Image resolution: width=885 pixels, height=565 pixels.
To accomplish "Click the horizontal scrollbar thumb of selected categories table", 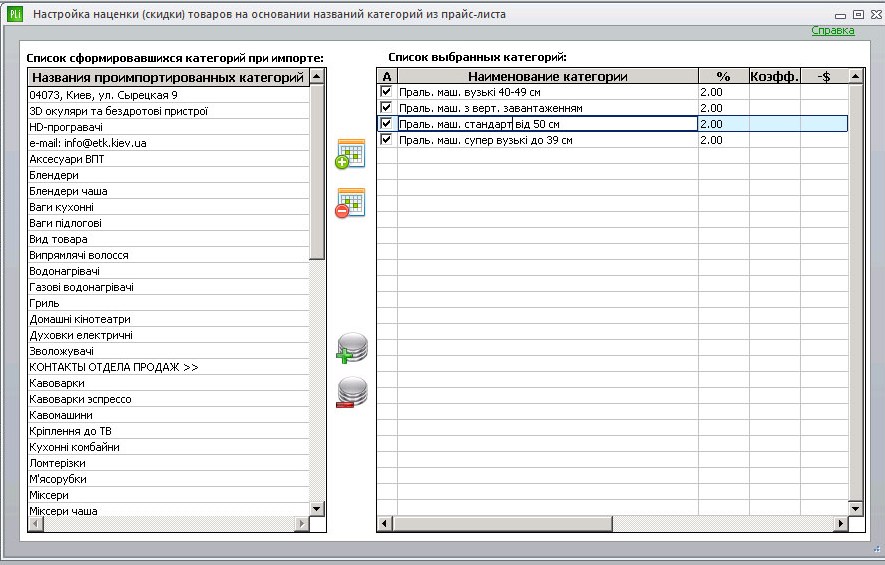I will (x=502, y=524).
